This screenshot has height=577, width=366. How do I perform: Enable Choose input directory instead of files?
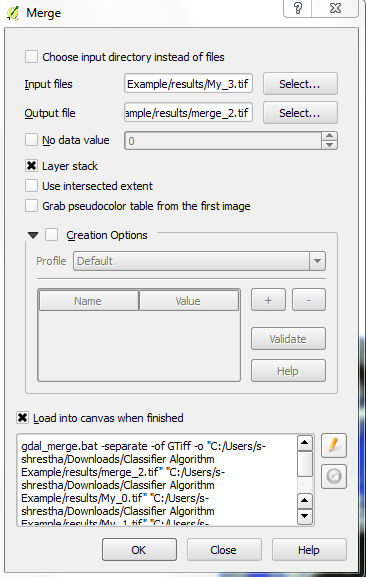pos(31,57)
